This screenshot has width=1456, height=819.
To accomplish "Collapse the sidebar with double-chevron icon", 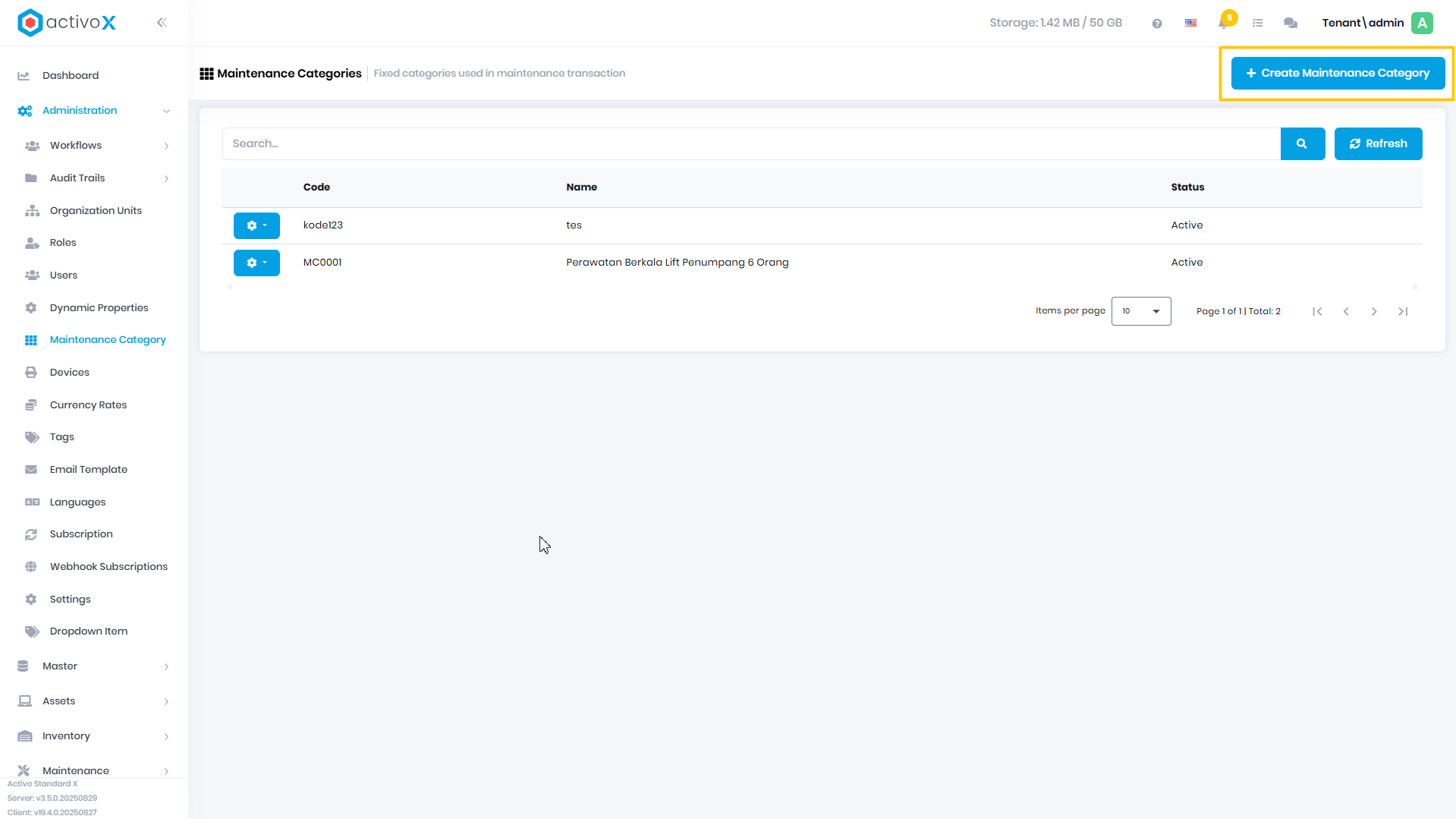I will click(162, 23).
